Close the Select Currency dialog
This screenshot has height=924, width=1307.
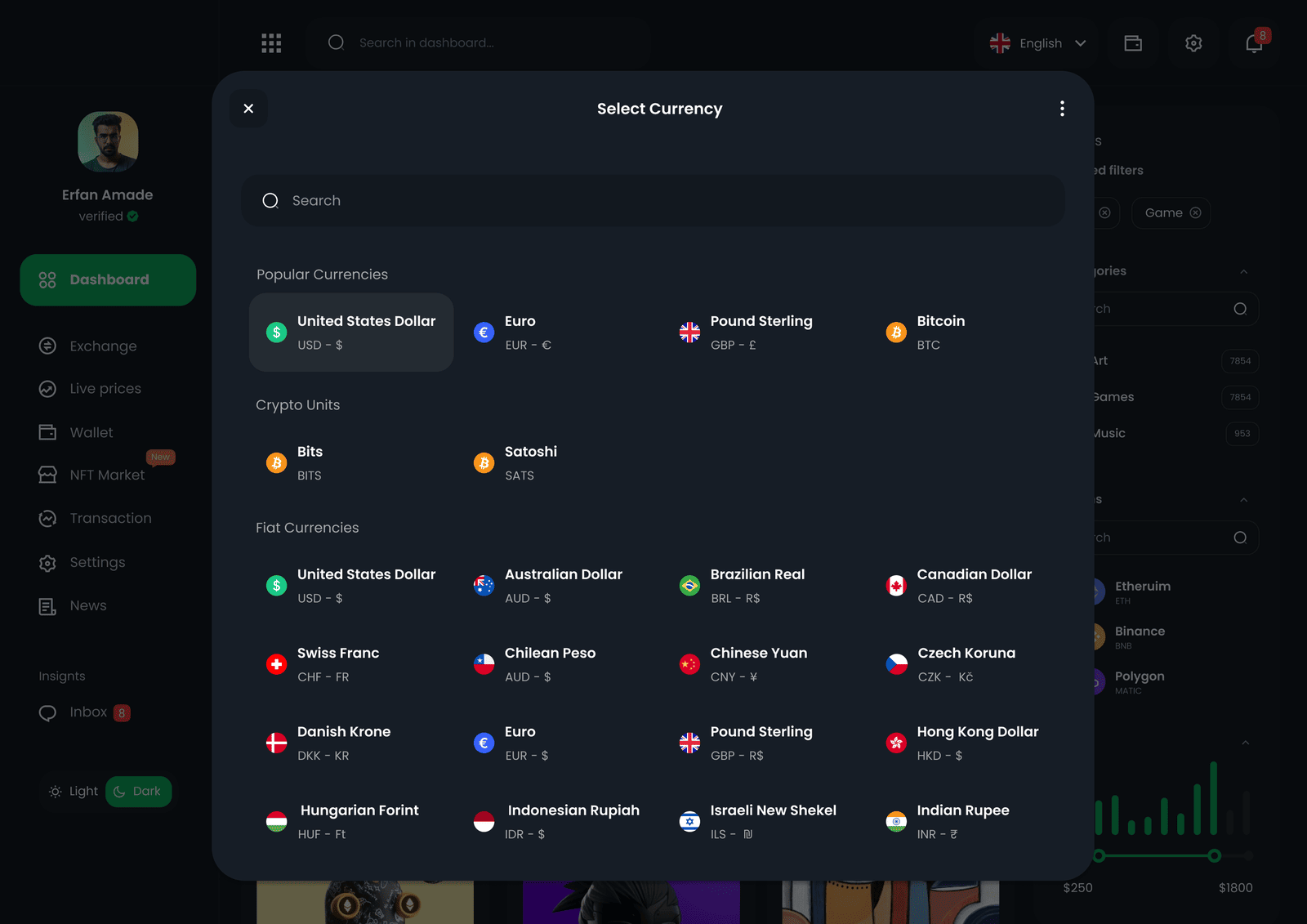[x=248, y=108]
